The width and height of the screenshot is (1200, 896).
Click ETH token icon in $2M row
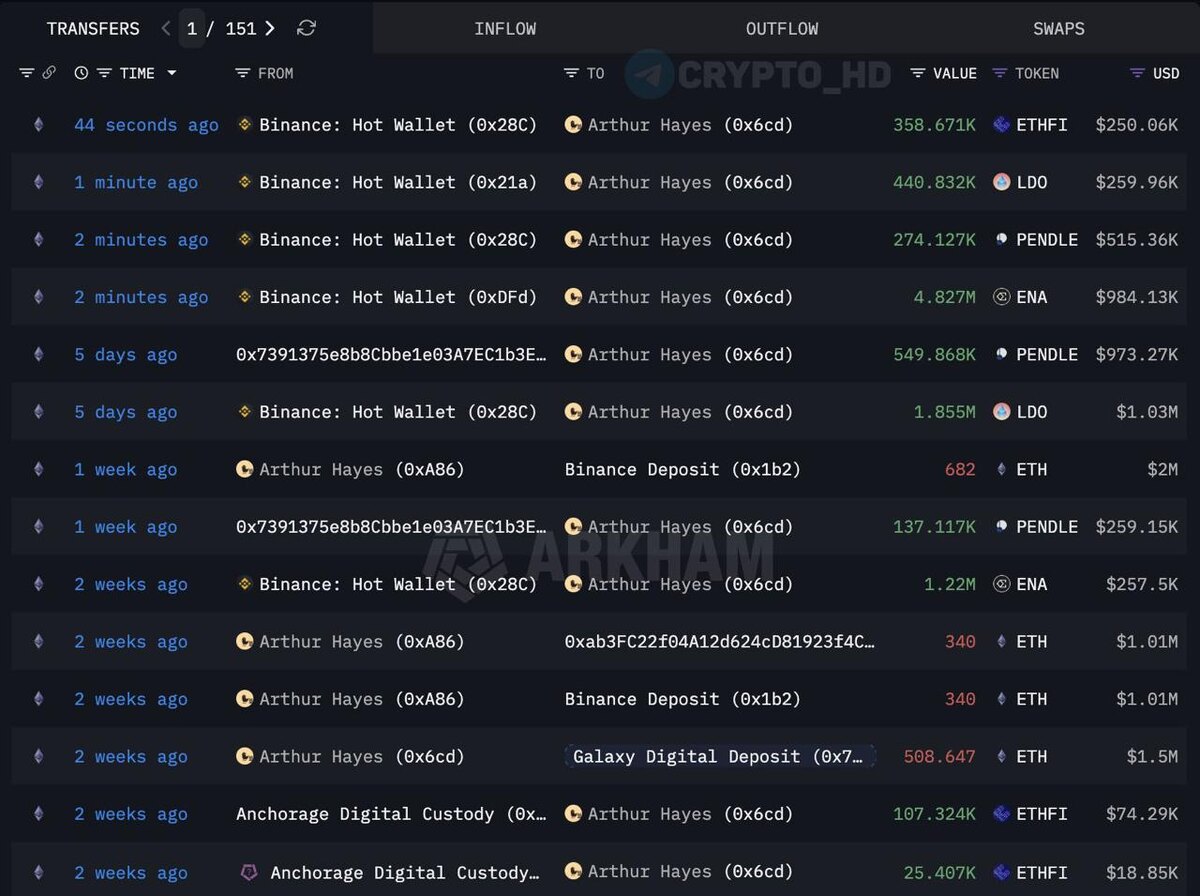(1001, 469)
